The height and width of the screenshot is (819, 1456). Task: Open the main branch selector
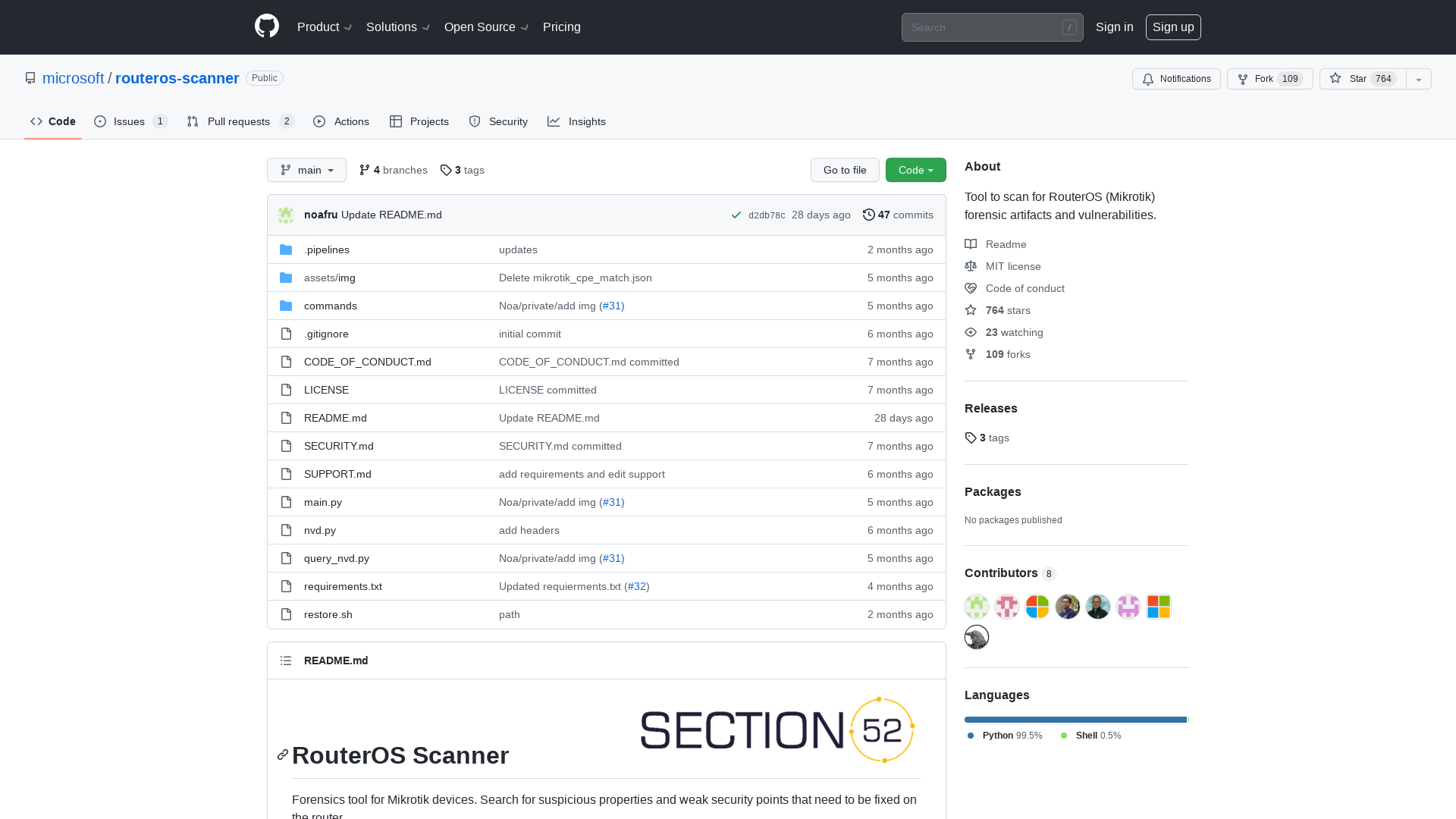[x=306, y=170]
